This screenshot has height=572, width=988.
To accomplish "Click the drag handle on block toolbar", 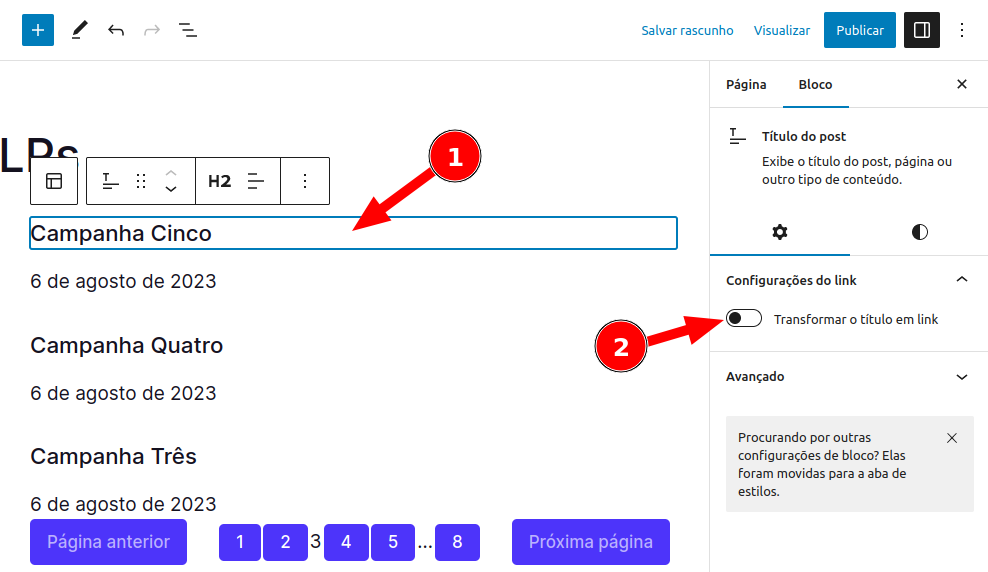I will (x=141, y=181).
